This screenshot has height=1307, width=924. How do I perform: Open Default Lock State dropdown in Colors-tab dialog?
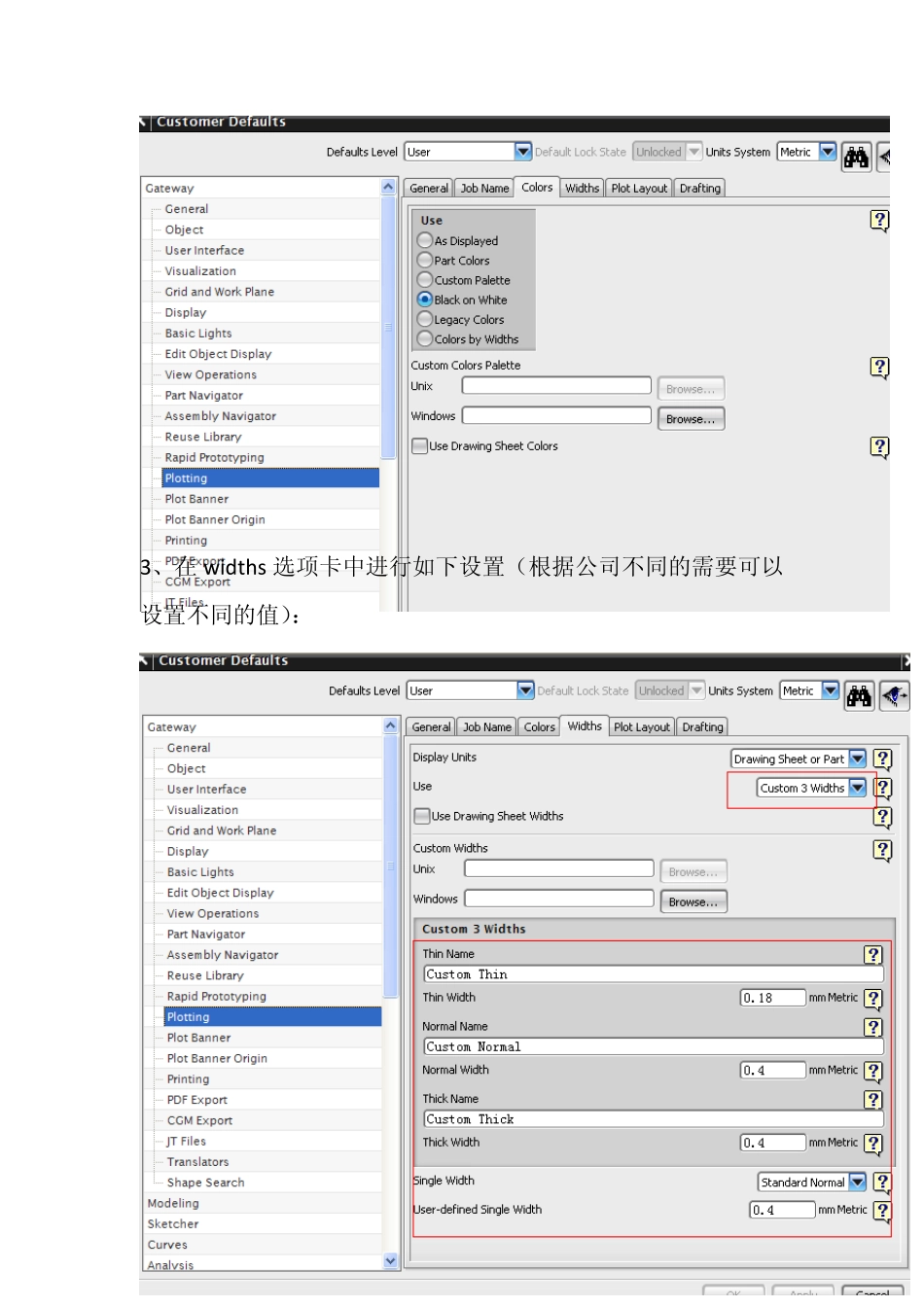(693, 152)
